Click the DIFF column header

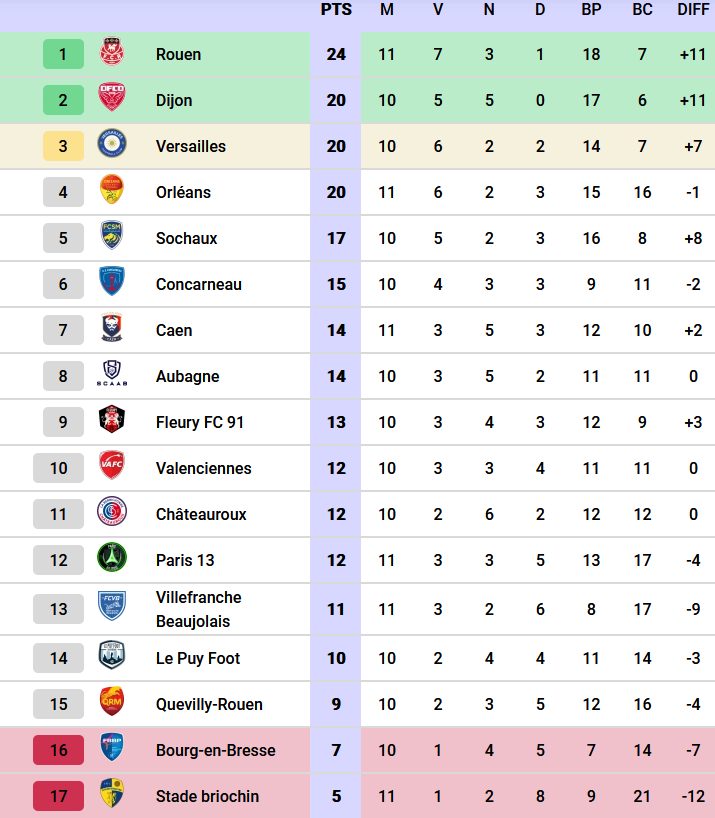tap(693, 10)
